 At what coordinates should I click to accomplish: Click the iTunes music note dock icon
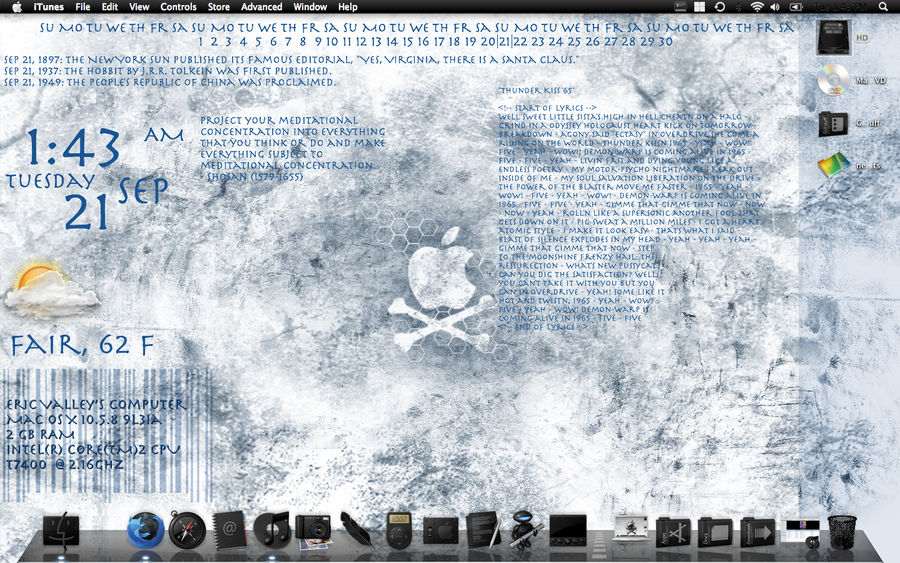(x=272, y=529)
